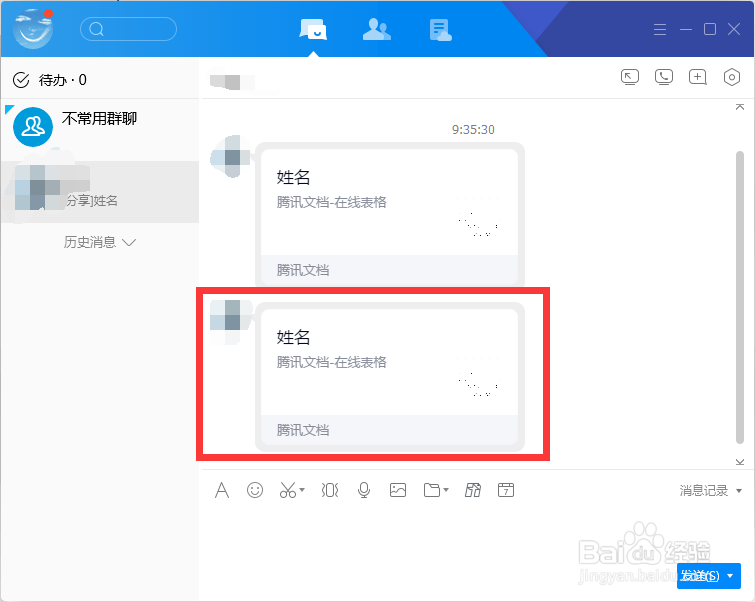Open send options dropdown arrow
This screenshot has height=602, width=755.
click(x=731, y=576)
